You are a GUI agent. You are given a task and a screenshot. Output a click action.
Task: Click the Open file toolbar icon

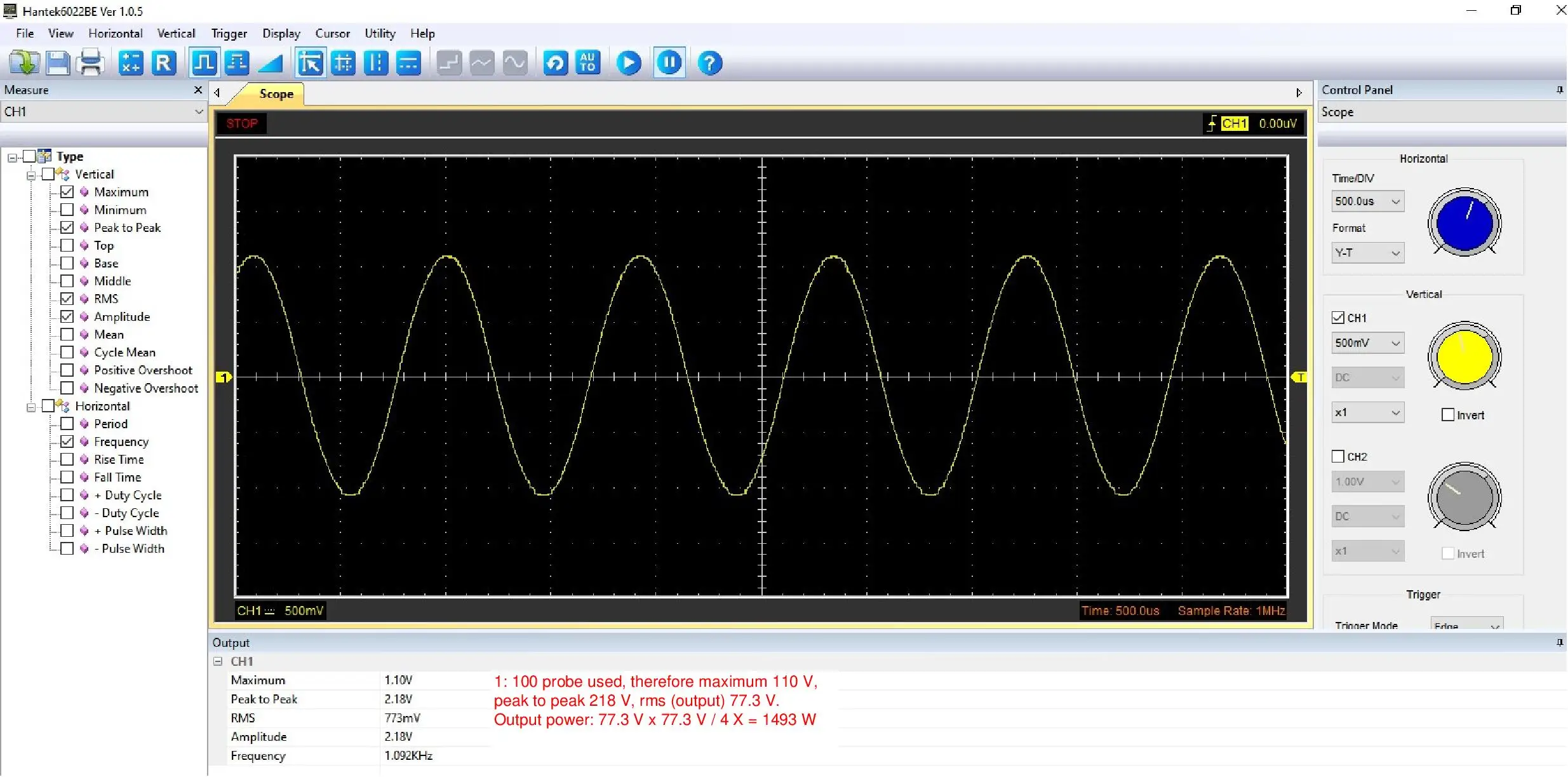click(x=24, y=63)
